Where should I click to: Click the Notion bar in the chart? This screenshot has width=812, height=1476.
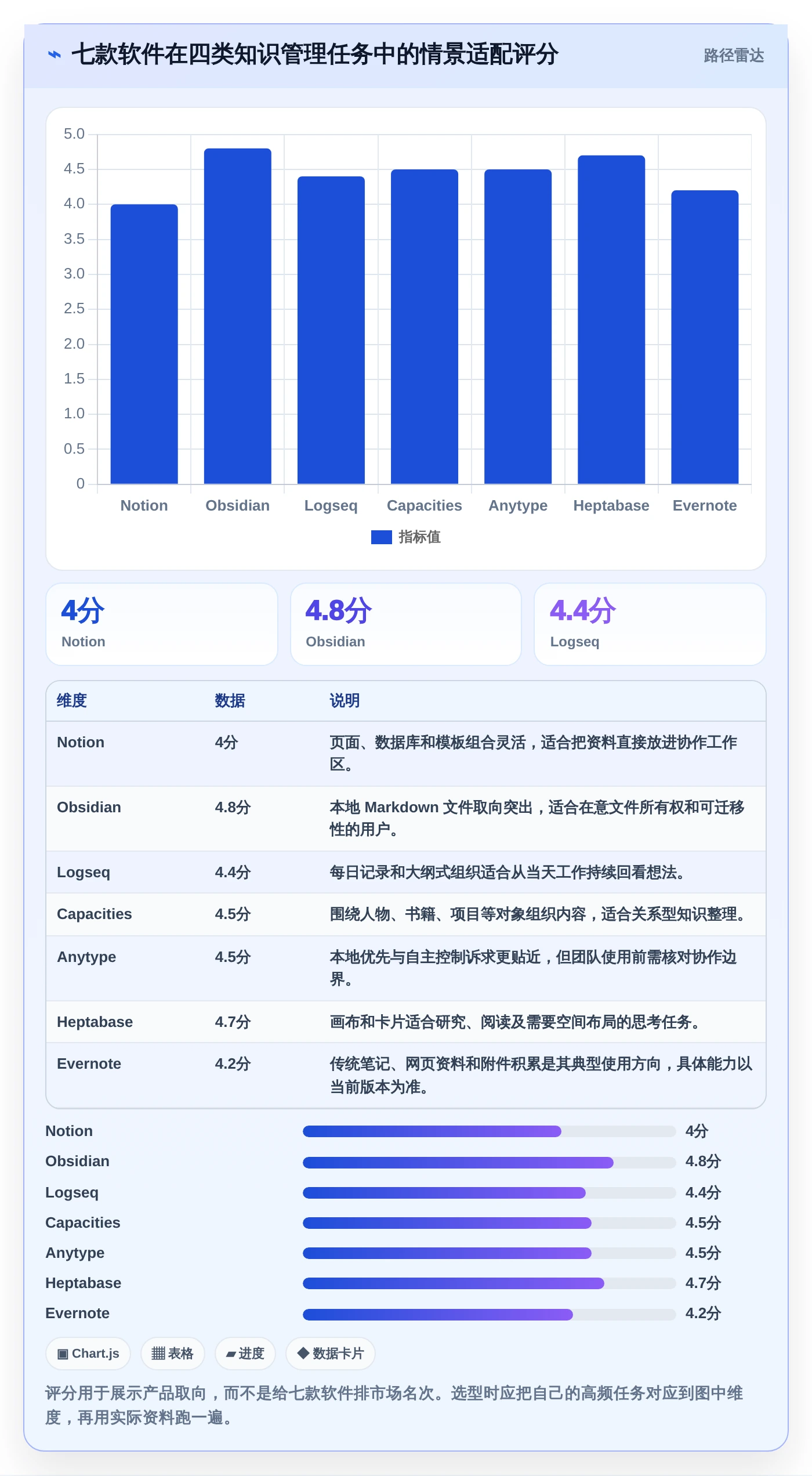point(144,344)
